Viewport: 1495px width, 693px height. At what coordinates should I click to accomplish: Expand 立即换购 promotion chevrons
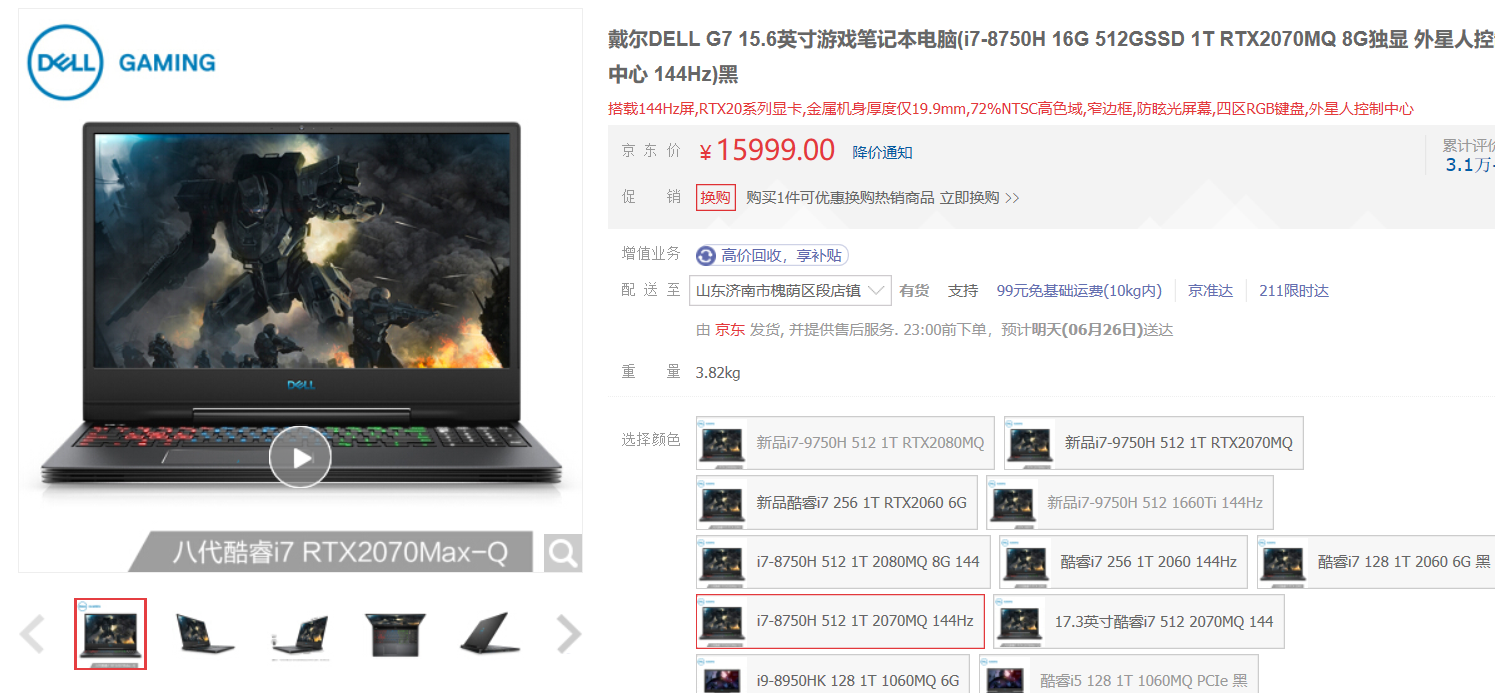point(1012,198)
